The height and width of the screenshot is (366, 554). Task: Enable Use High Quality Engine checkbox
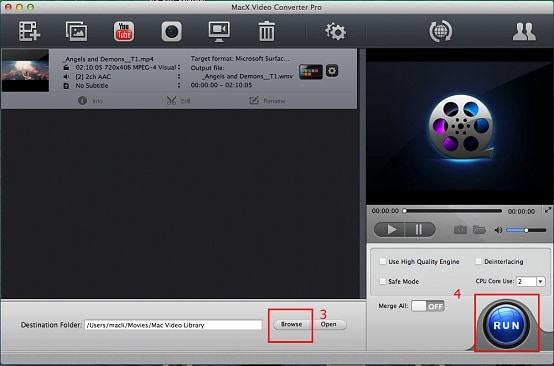click(x=382, y=261)
